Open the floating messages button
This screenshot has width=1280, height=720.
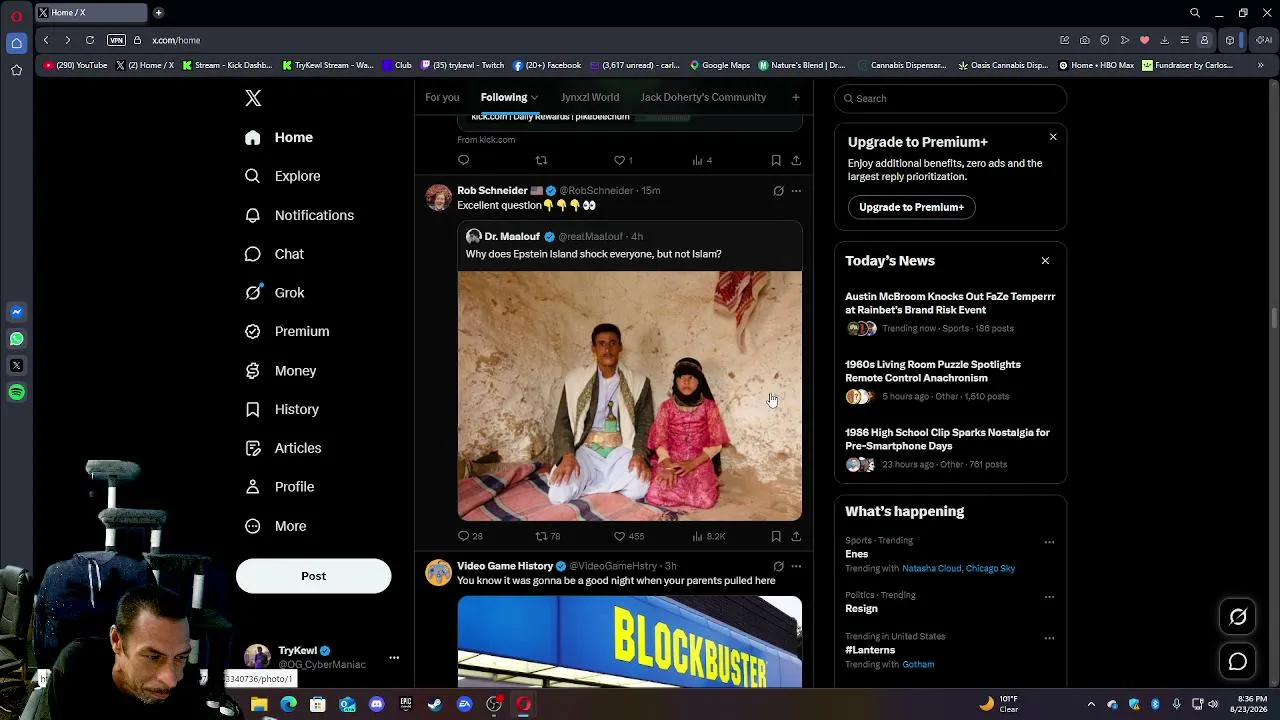1238,661
